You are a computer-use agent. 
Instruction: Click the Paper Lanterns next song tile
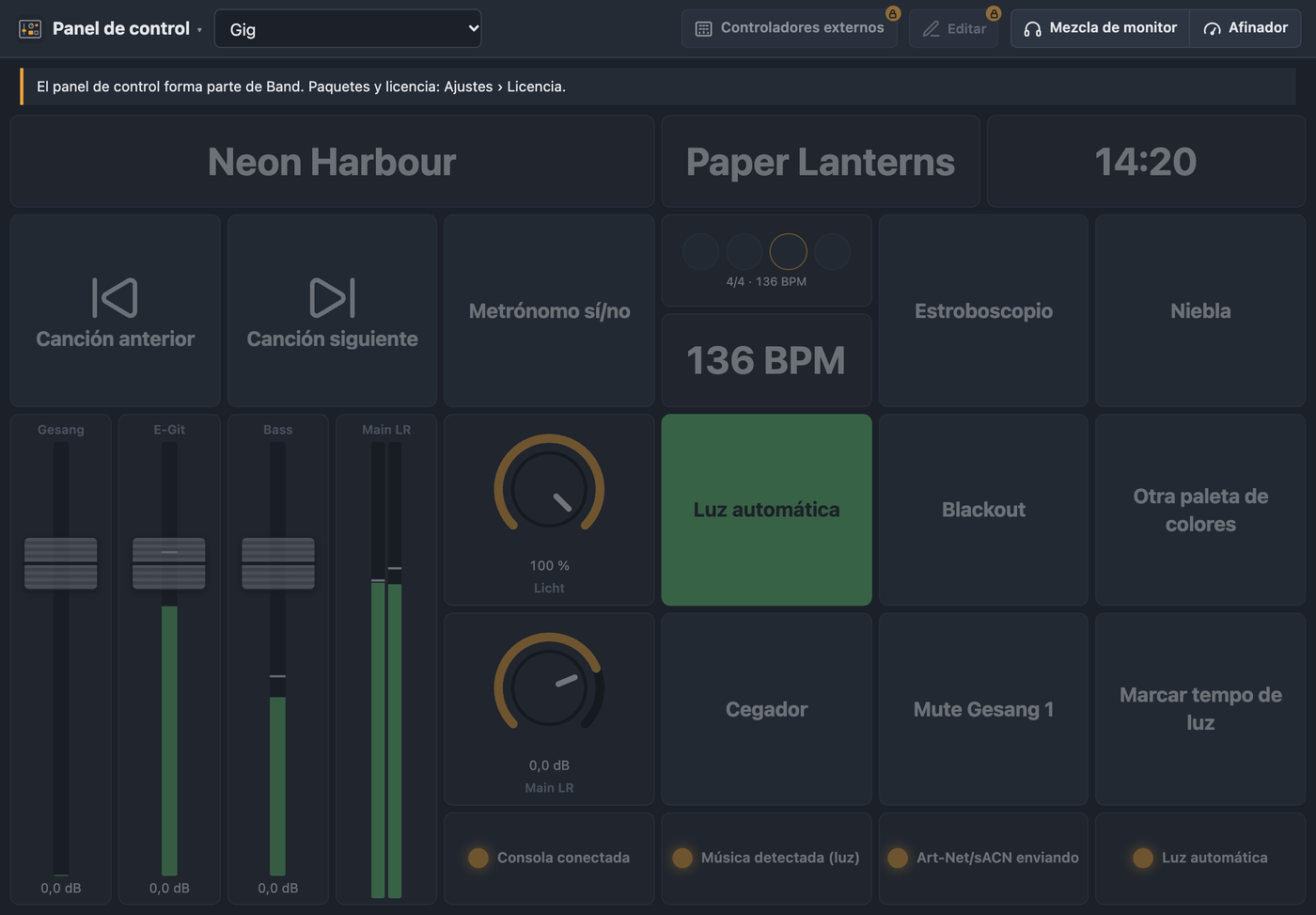click(x=821, y=162)
